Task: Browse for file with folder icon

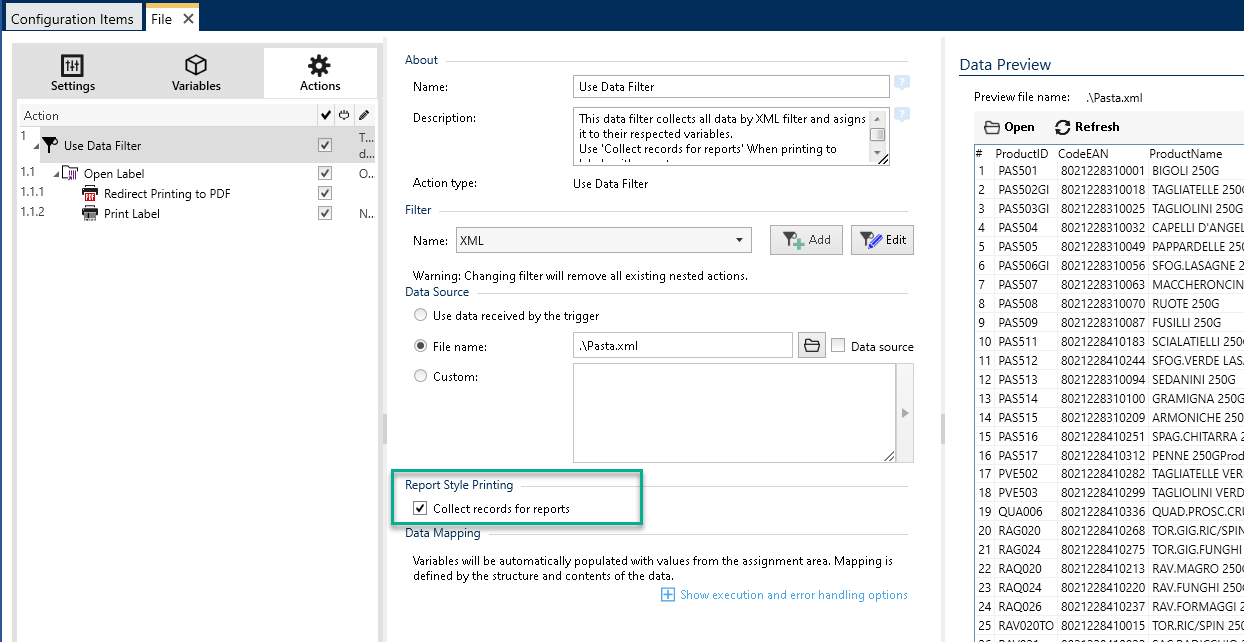Action: pyautogui.click(x=812, y=346)
